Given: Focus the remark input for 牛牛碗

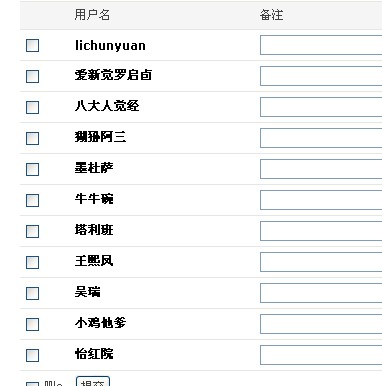Looking at the screenshot, I should [321, 200].
